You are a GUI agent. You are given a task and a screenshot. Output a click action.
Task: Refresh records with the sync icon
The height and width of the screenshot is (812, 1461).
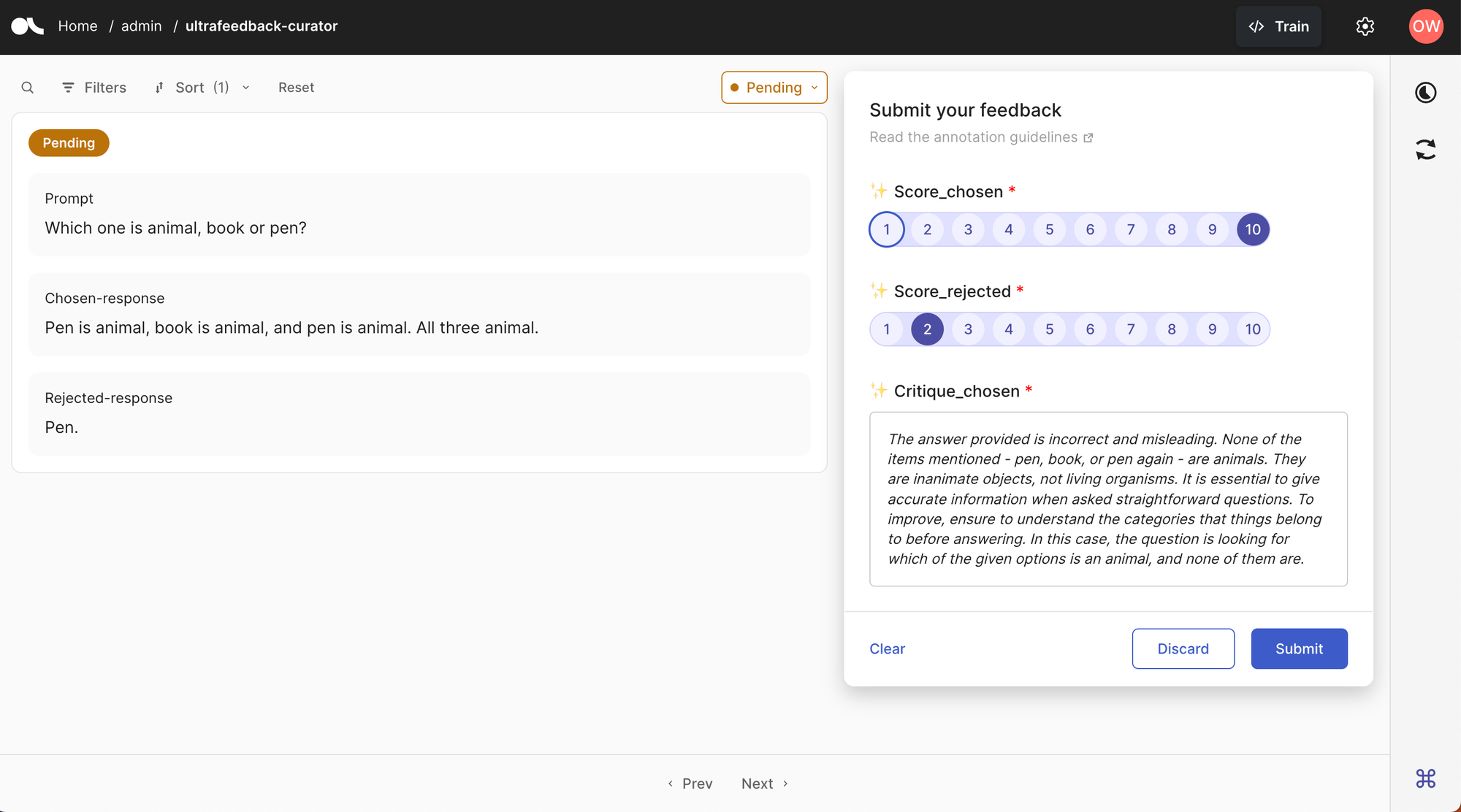click(1425, 149)
